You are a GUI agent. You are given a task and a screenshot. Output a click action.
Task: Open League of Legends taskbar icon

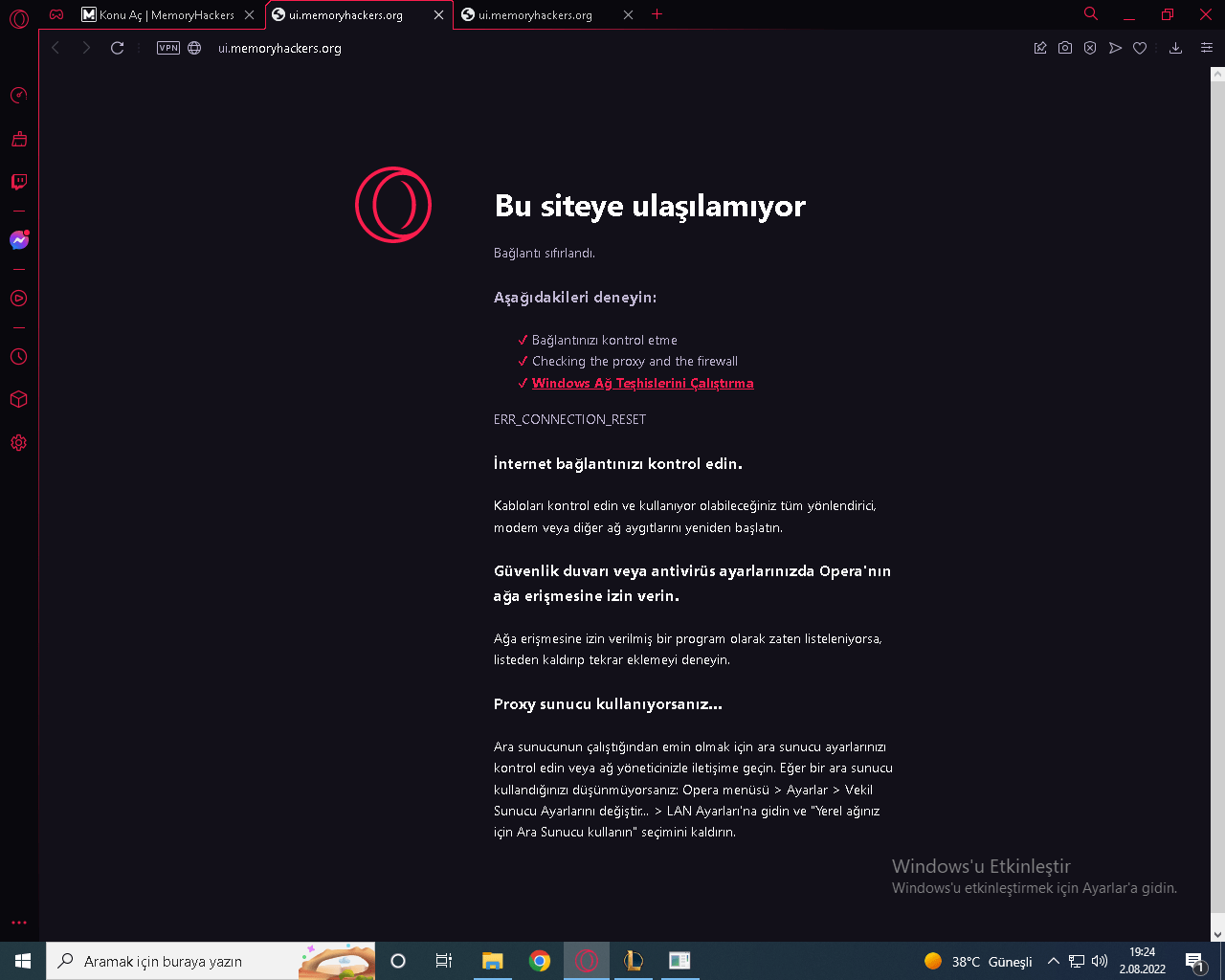(x=634, y=961)
